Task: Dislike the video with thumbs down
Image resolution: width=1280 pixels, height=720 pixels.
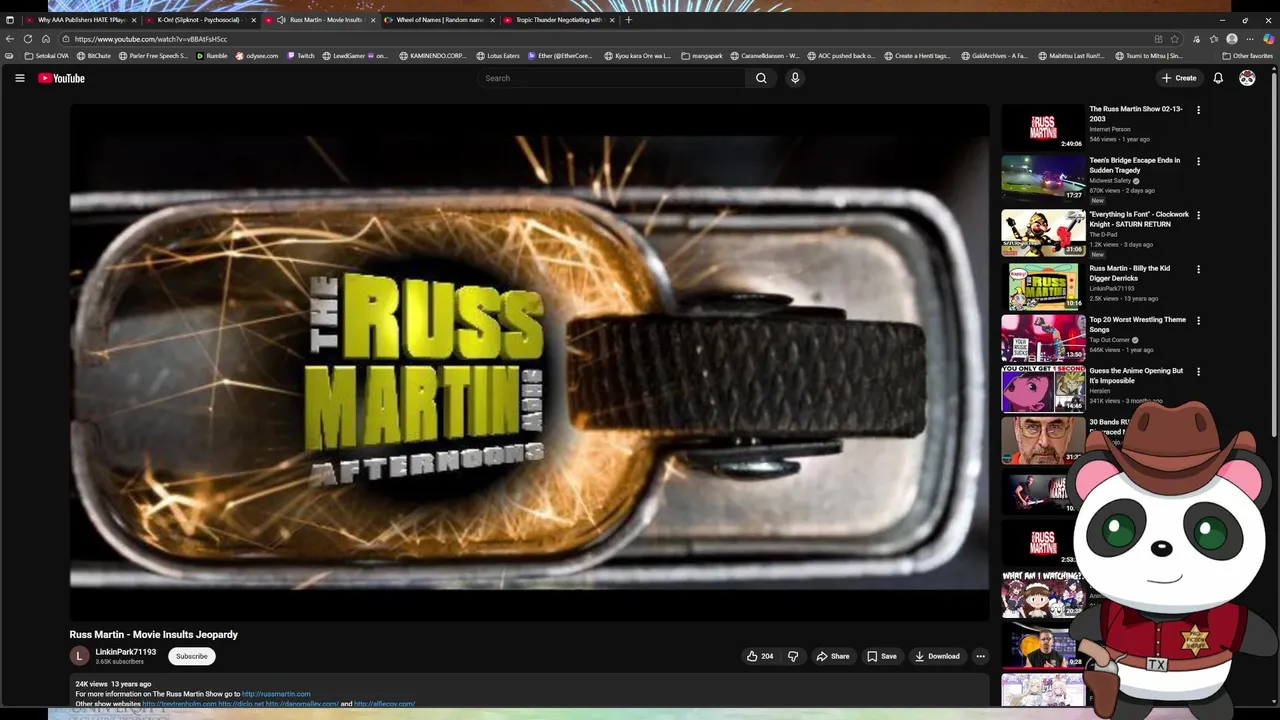Action: pos(793,656)
